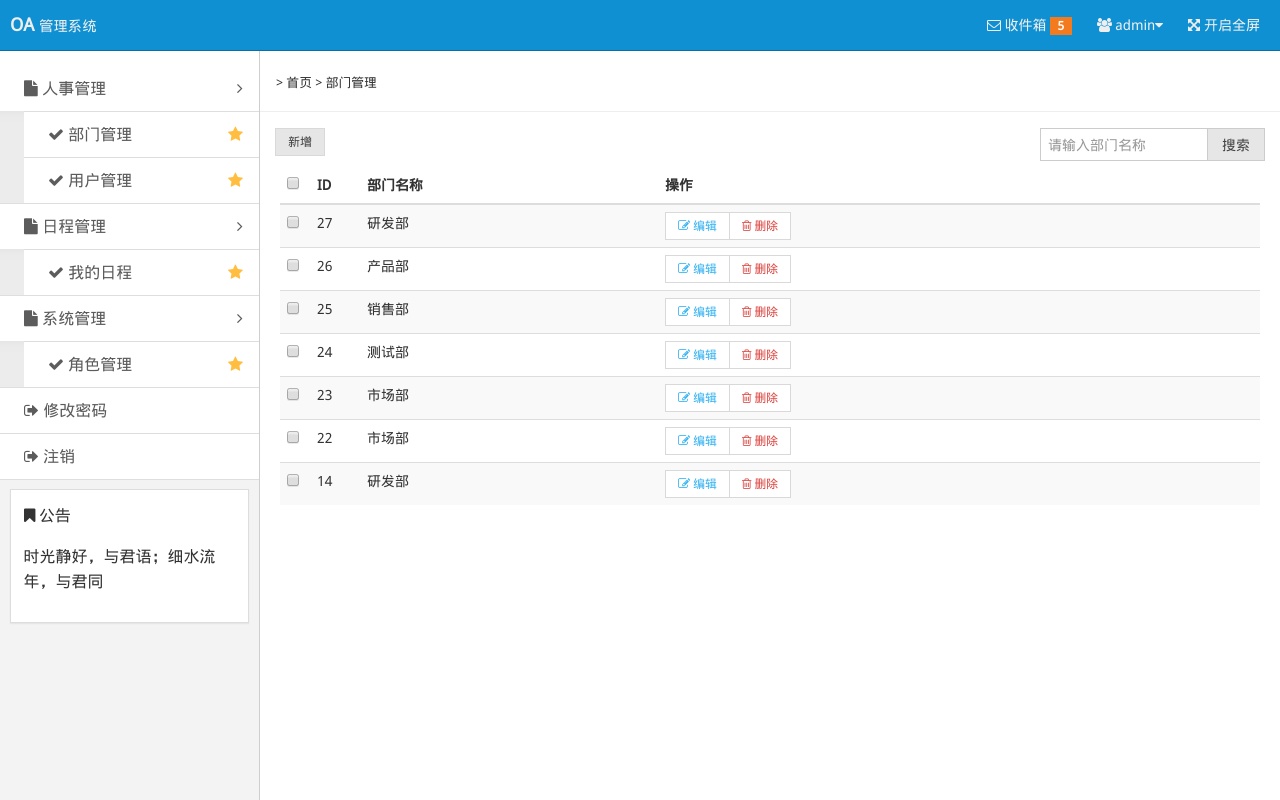Screen dimensions: 1280x800
Task: Check the box for ID 24 测试部
Action: (293, 351)
